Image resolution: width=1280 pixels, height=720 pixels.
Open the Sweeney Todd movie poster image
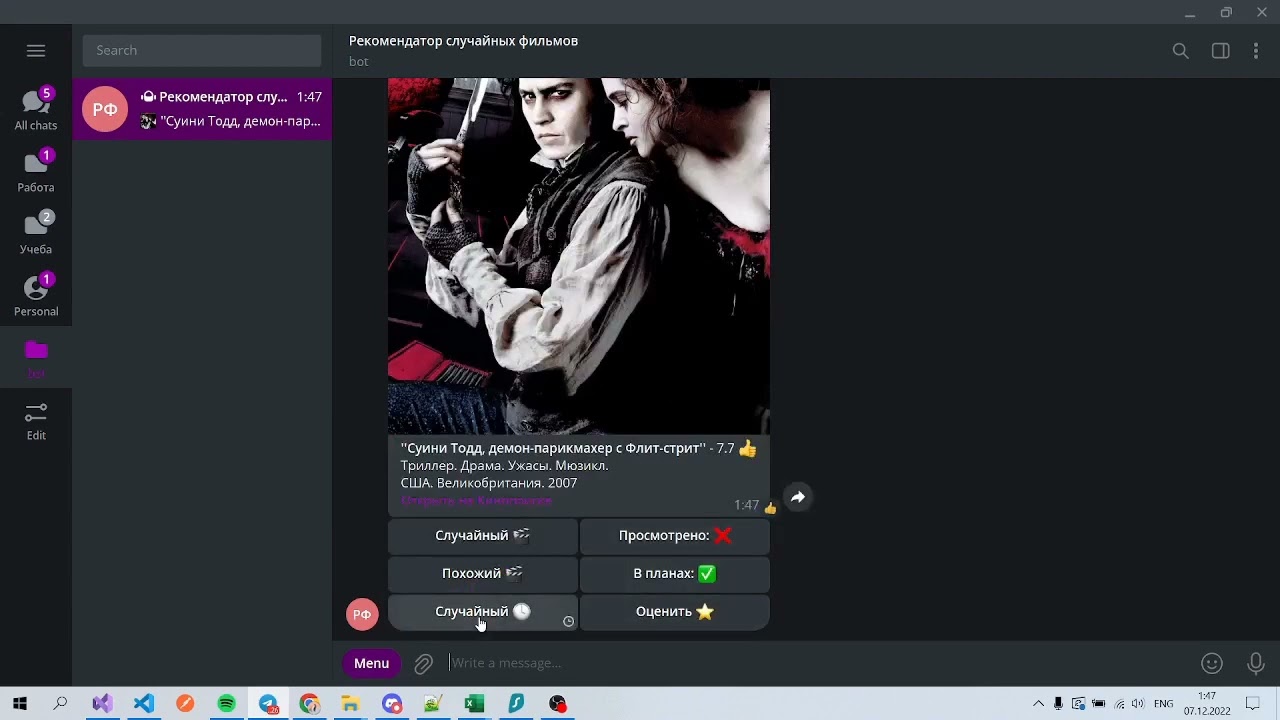click(x=579, y=256)
